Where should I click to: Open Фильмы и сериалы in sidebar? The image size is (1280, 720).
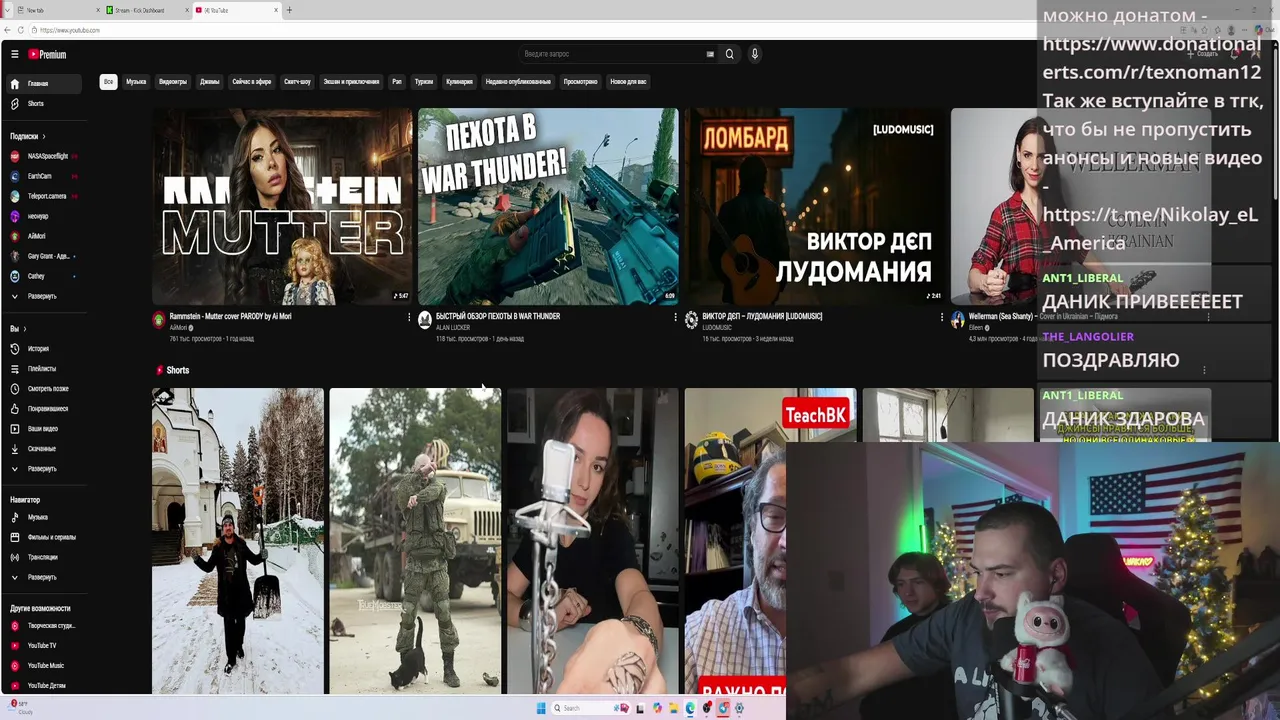(x=43, y=537)
